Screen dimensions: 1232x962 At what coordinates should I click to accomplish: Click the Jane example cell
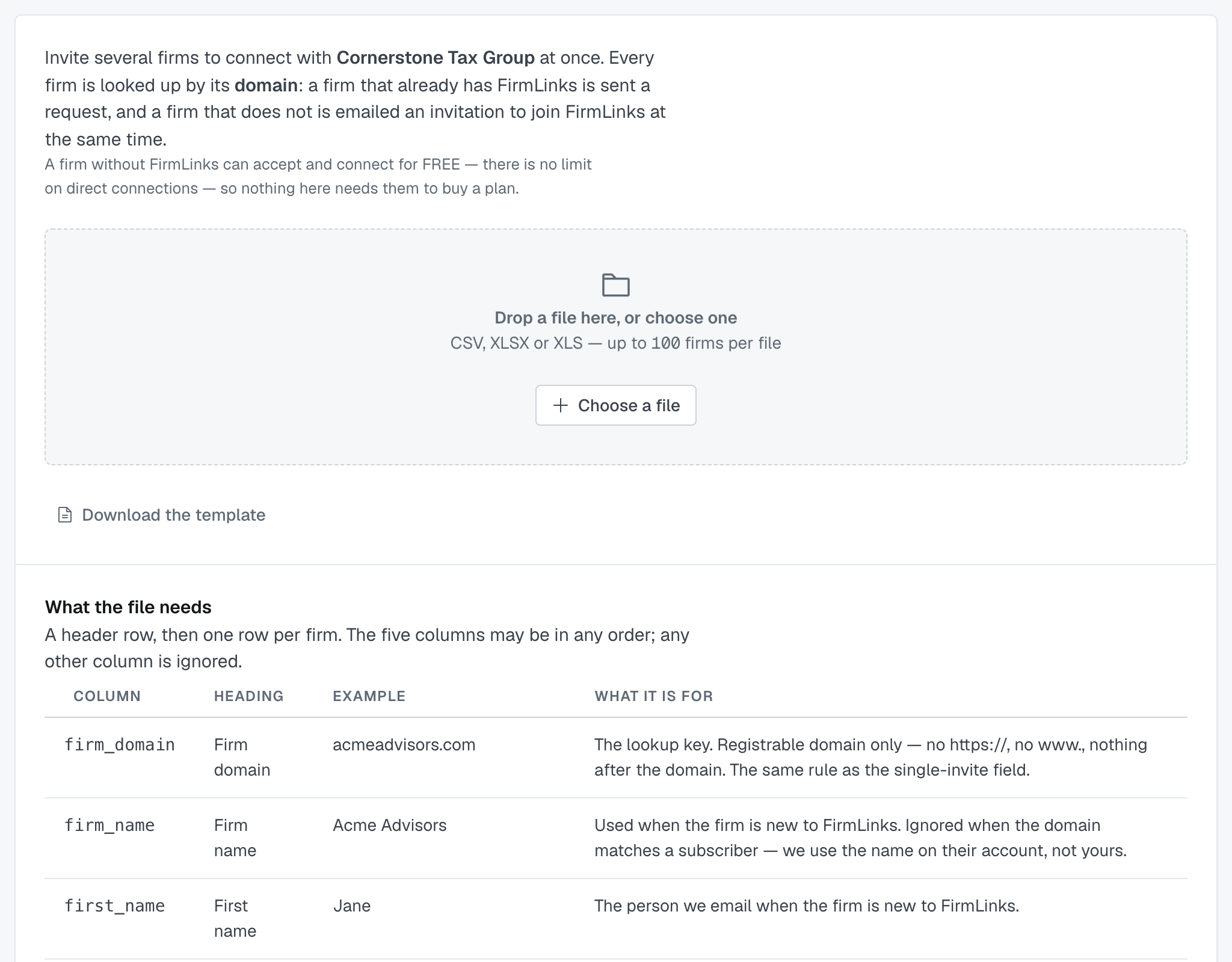pos(352,906)
